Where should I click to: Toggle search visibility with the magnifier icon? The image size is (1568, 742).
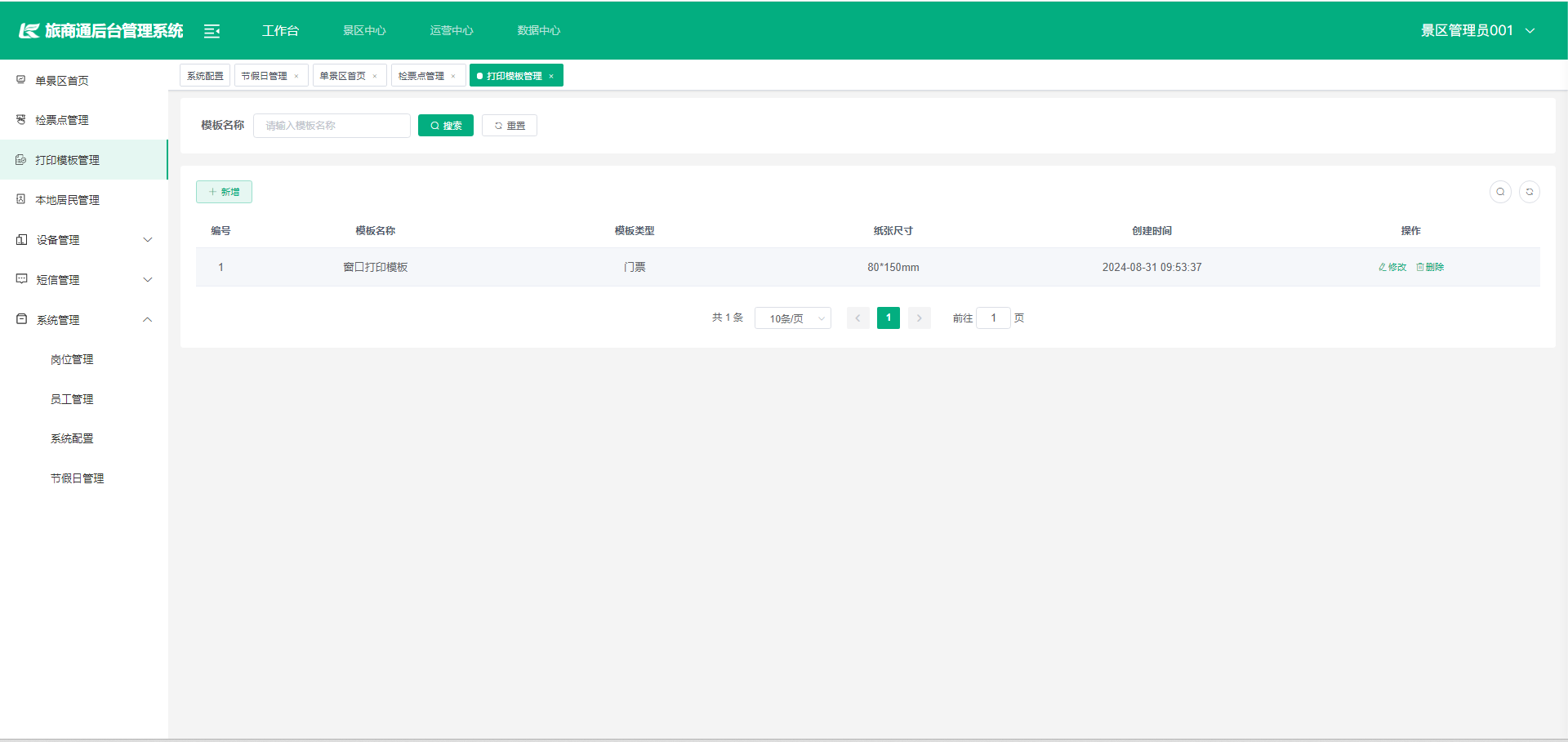1500,192
